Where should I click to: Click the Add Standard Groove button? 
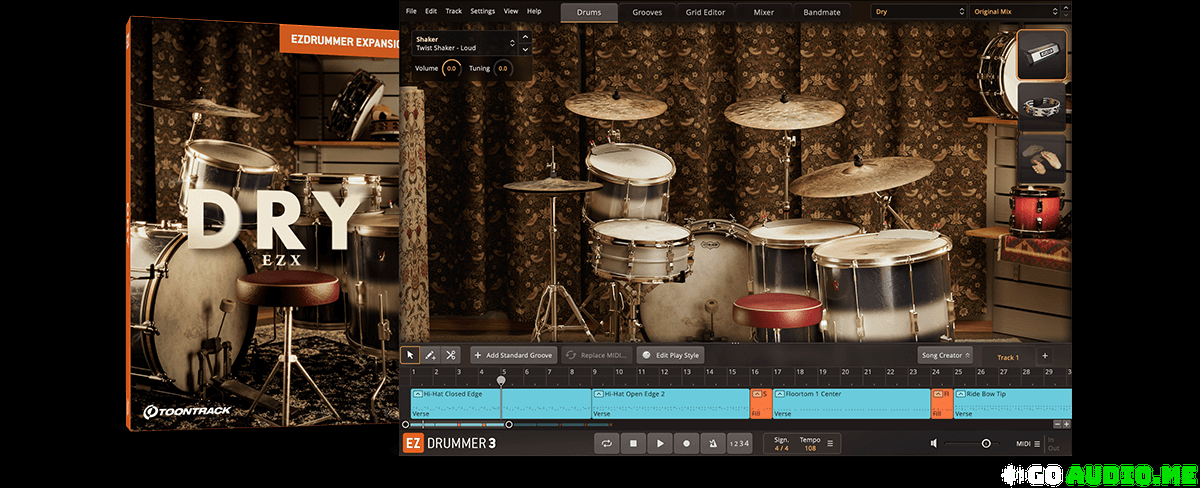513,355
